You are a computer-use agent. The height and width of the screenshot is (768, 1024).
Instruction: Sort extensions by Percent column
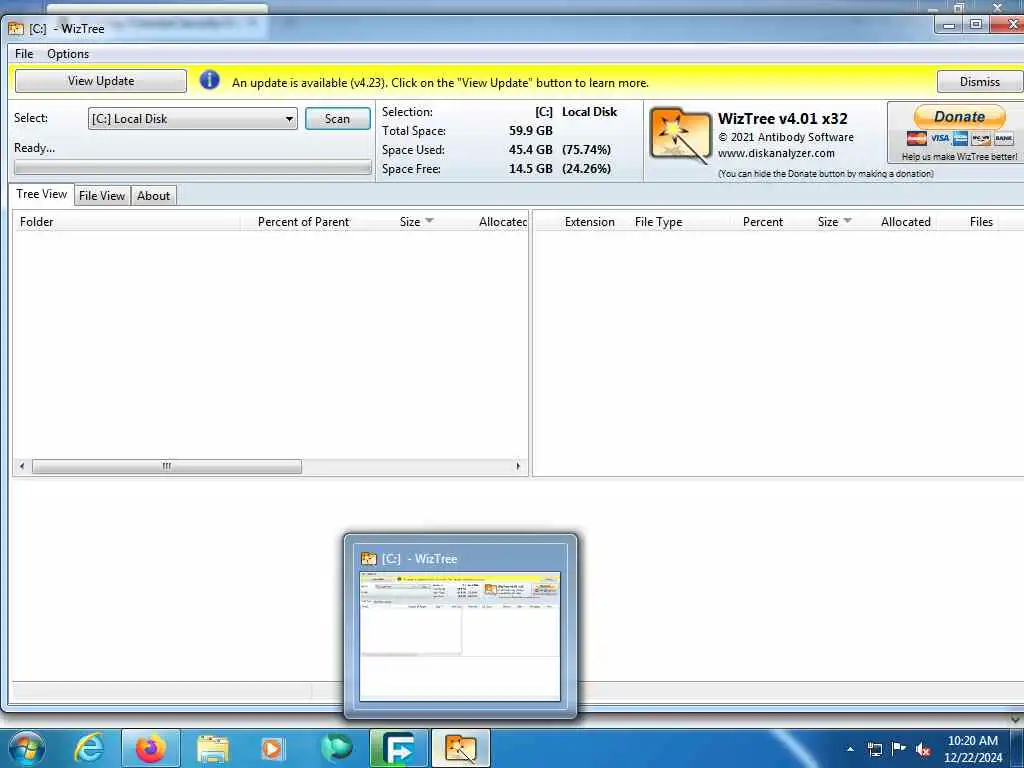pyautogui.click(x=762, y=221)
